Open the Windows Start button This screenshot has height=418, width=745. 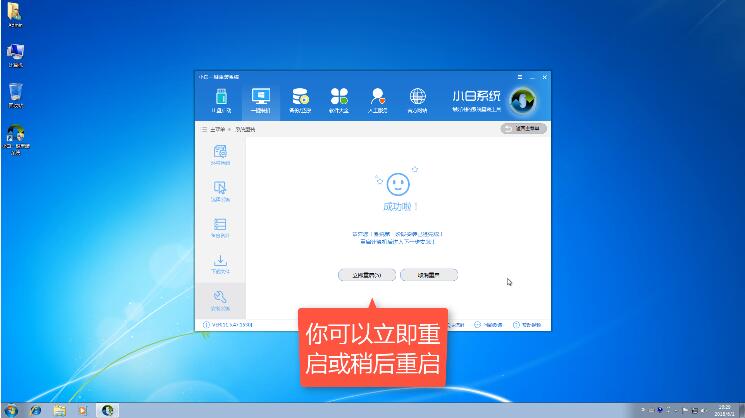click(12, 410)
